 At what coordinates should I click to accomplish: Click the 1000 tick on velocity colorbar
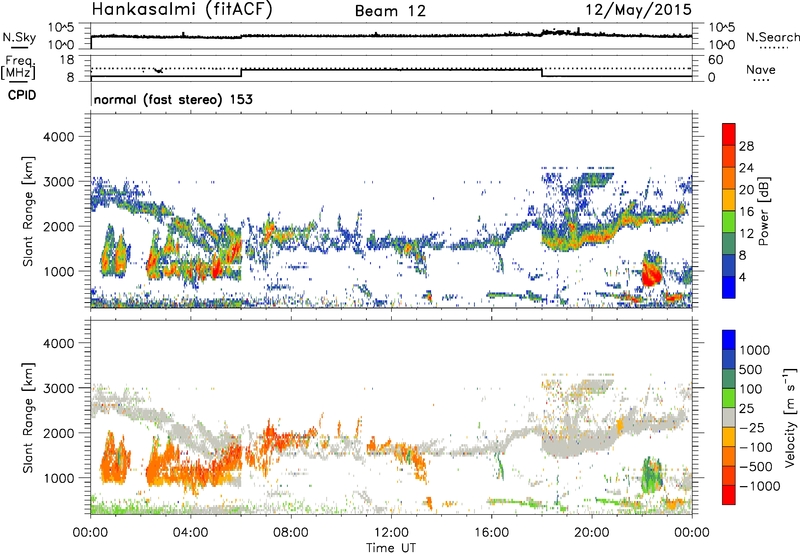pos(755,350)
